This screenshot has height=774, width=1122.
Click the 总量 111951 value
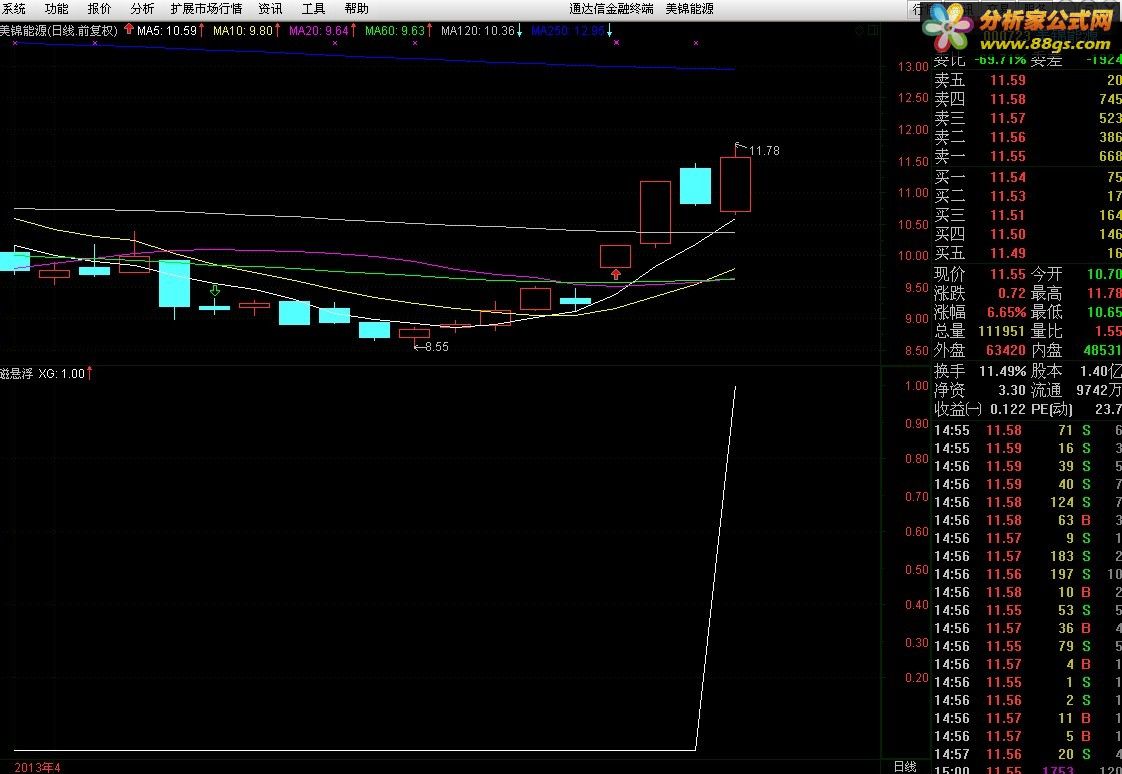1001,331
